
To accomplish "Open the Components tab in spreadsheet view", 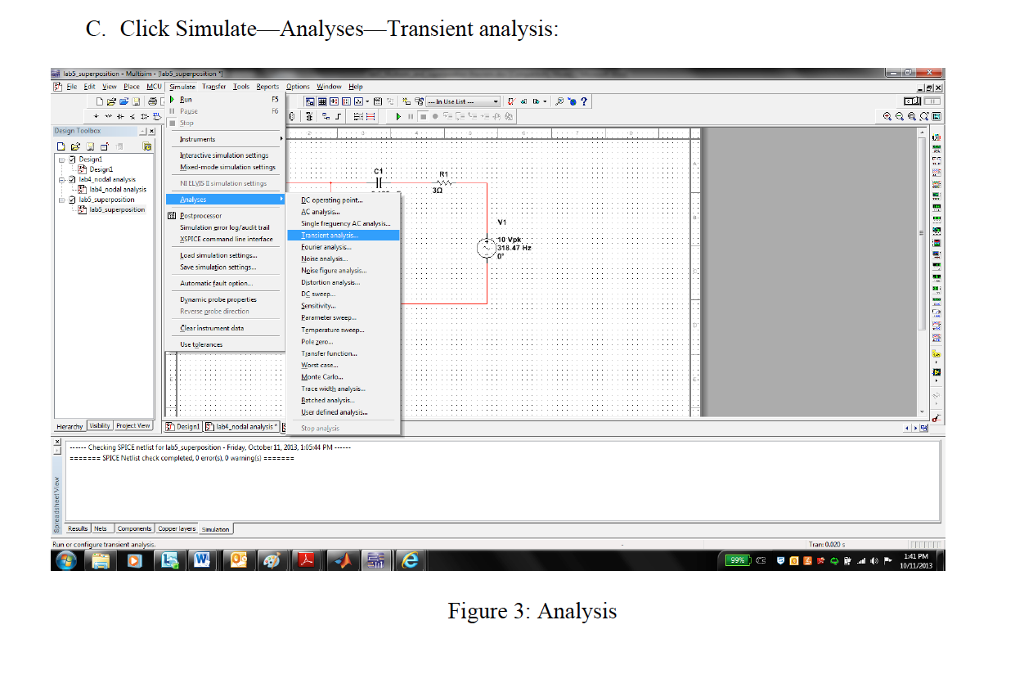I will [x=135, y=528].
